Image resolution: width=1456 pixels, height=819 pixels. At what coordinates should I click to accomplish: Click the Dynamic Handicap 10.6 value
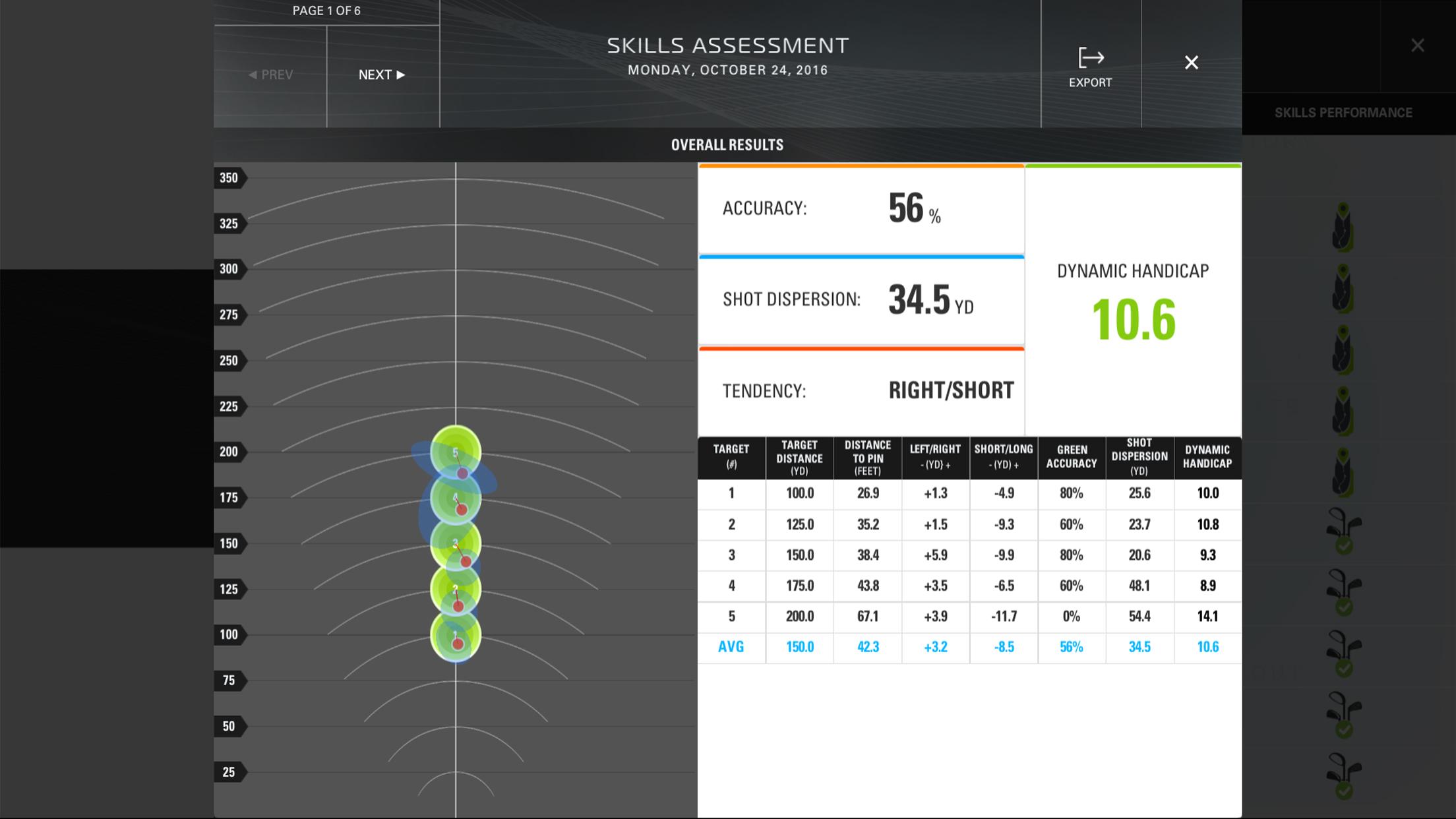1133,320
